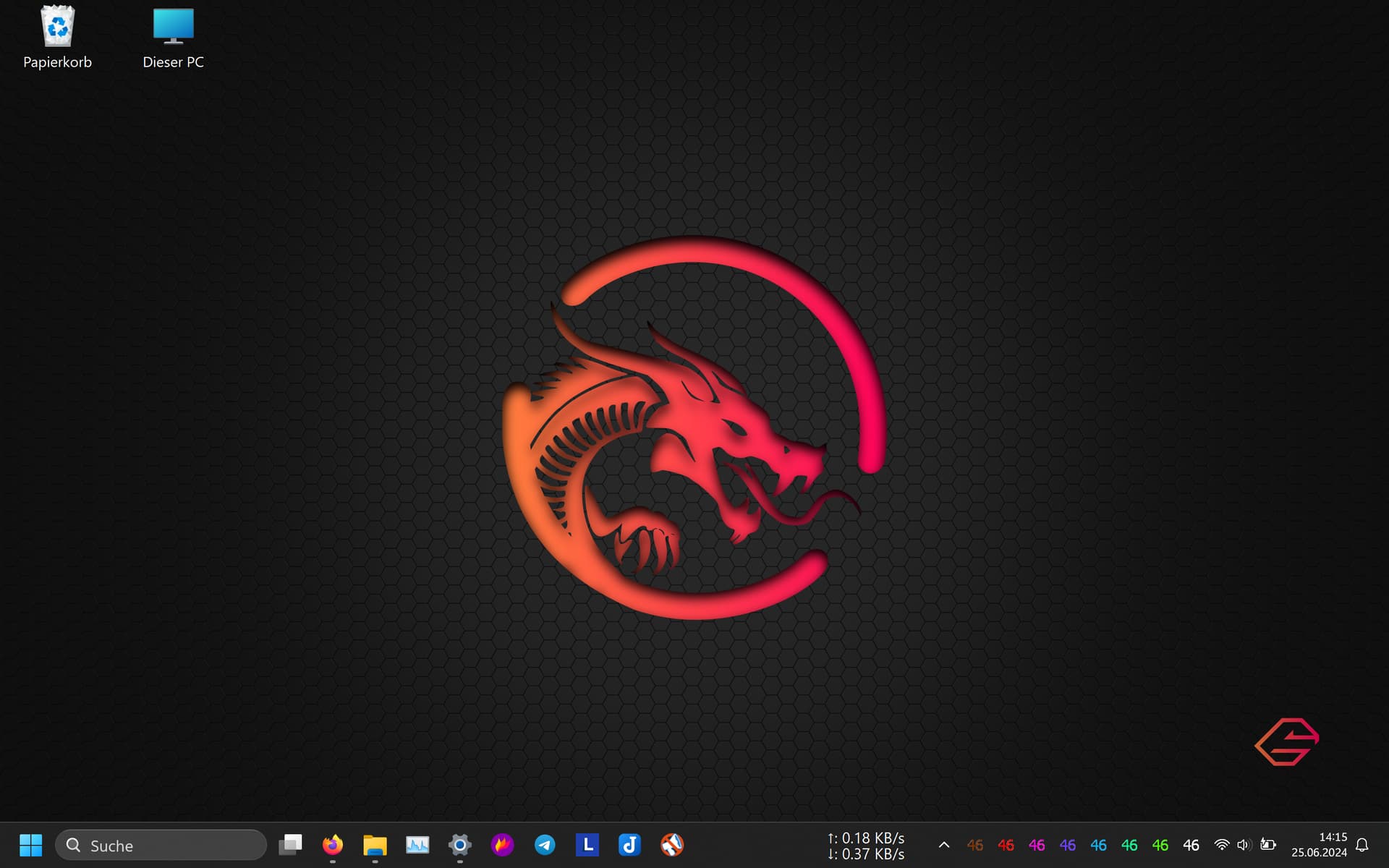Screen dimensions: 1389x868
Task: Select the Dieser PC desktop icon
Action: (173, 38)
